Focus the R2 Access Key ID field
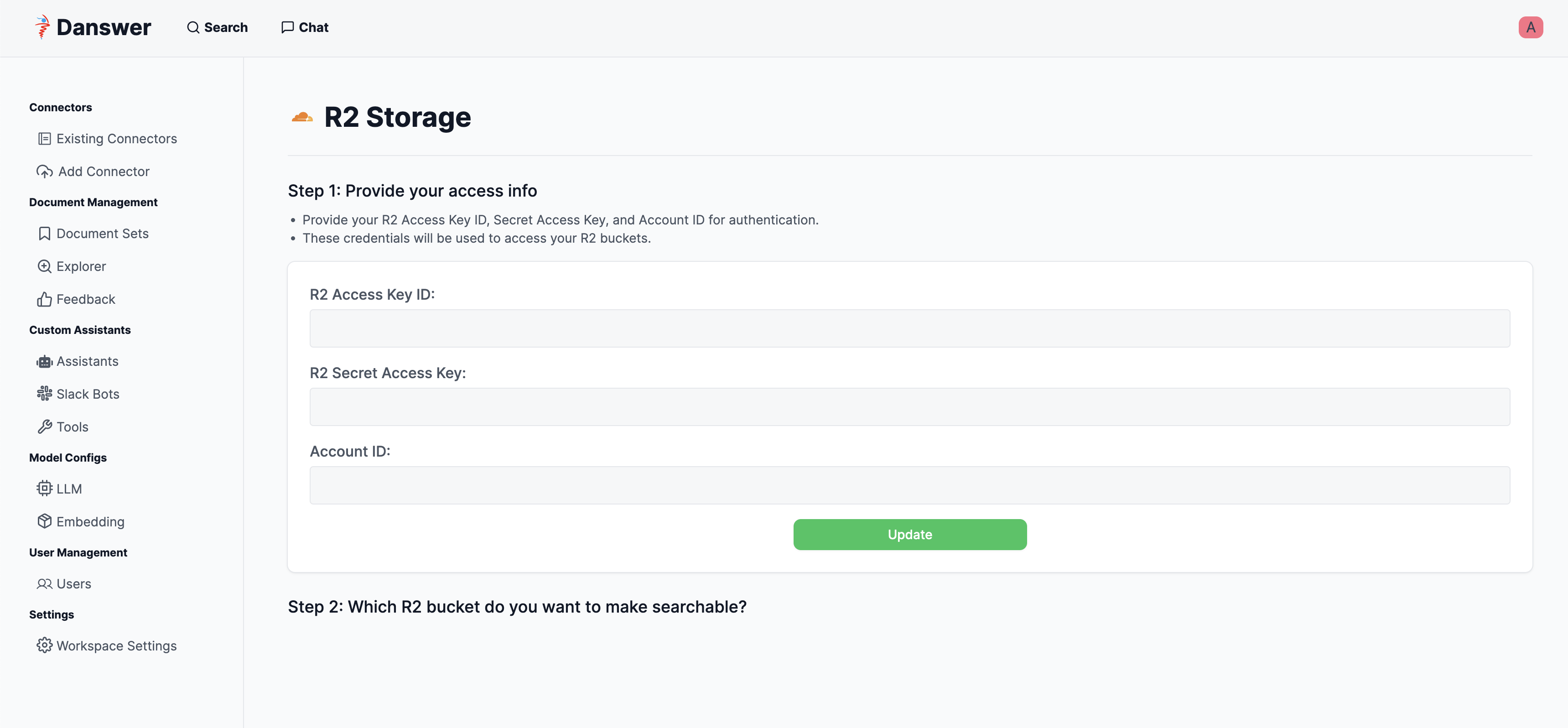 909,329
